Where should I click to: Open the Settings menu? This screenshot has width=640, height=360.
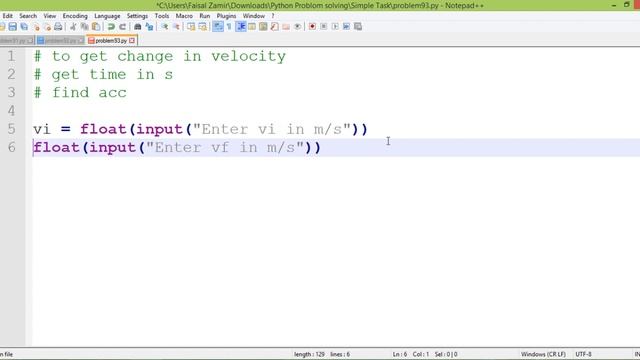pos(137,16)
